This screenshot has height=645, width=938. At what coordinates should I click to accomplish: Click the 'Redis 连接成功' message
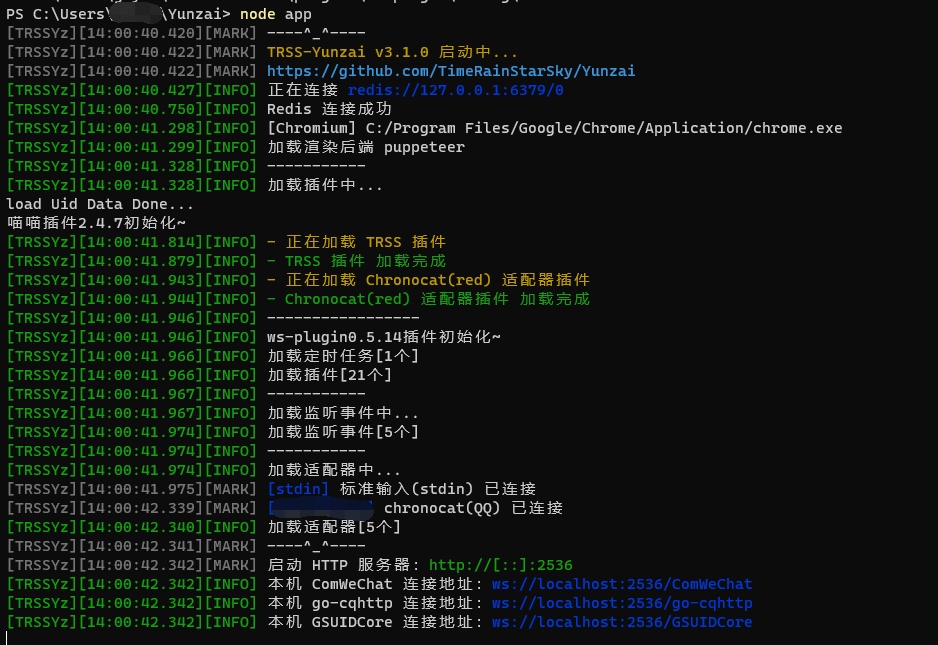[329, 109]
